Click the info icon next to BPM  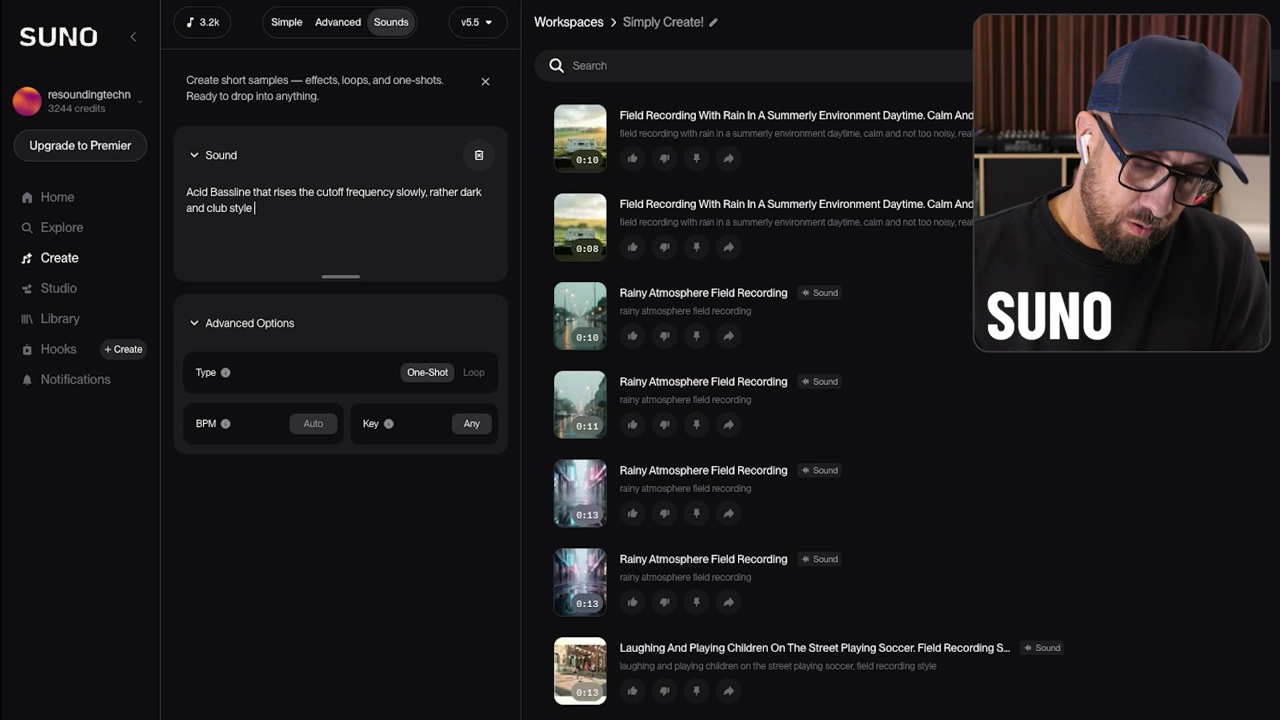(x=225, y=424)
